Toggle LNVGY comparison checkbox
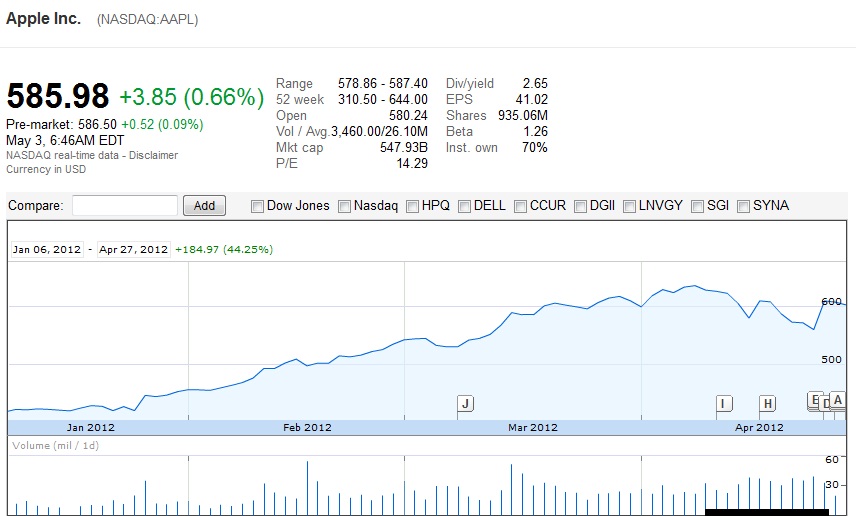The image size is (856, 516). click(x=629, y=206)
